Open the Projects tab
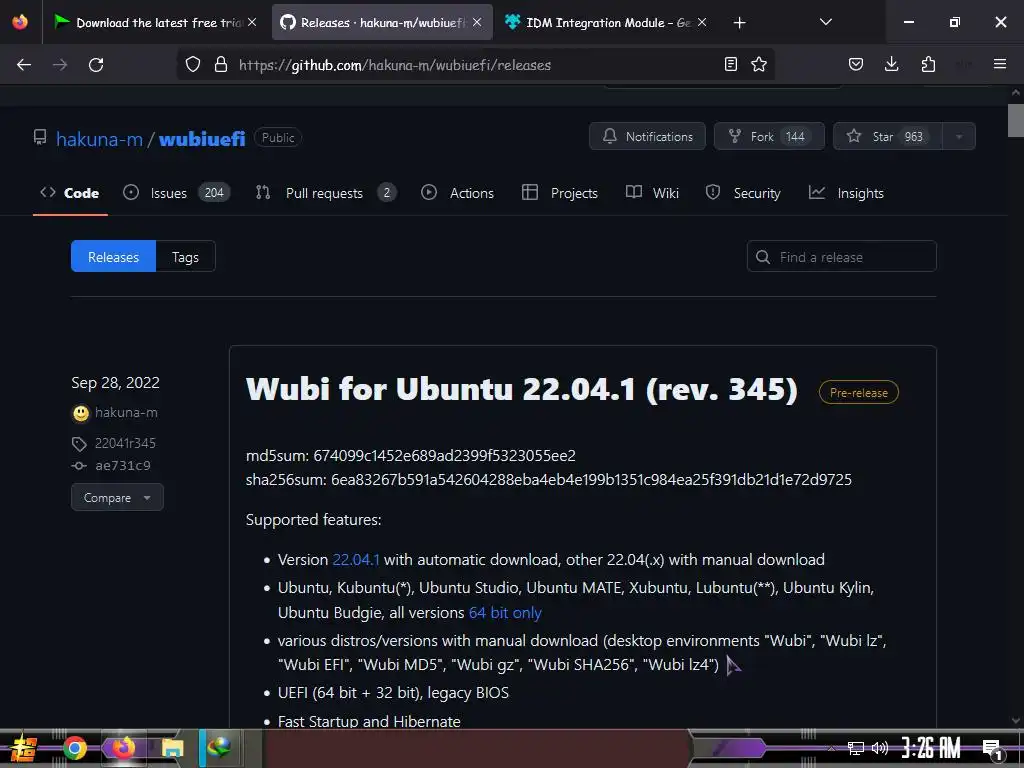1024x768 pixels. [560, 193]
